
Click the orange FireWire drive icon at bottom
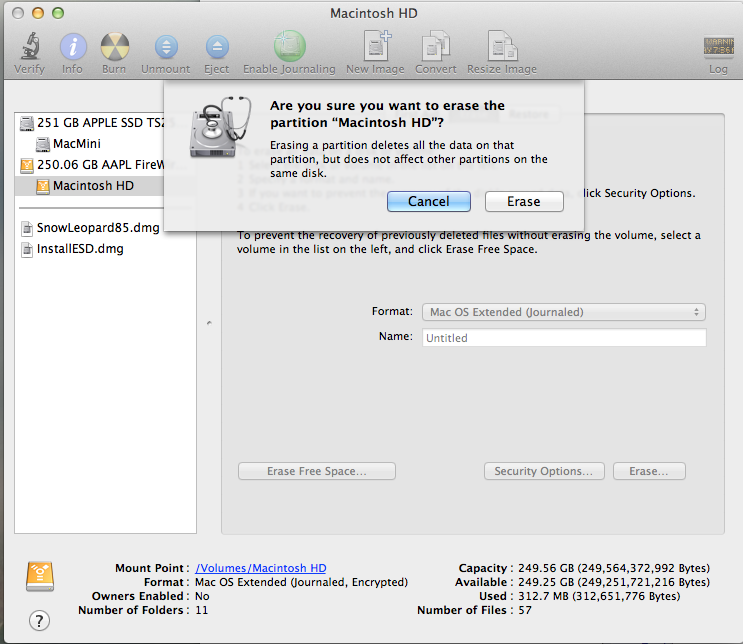coord(40,576)
